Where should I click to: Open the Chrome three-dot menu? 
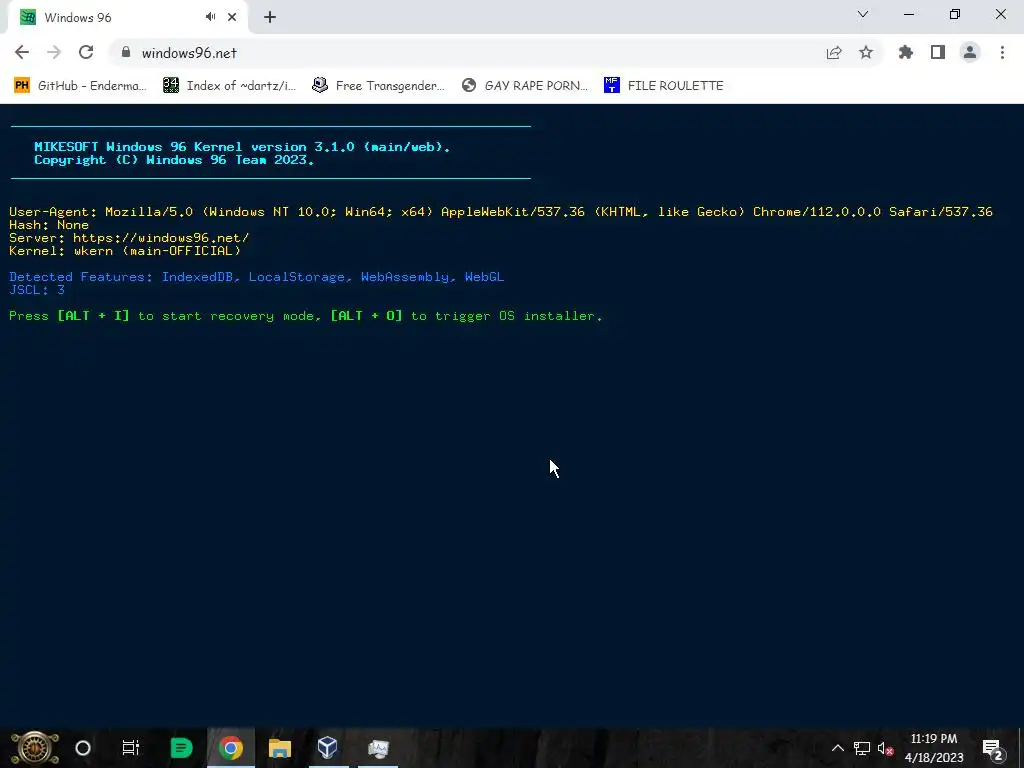tap(1002, 53)
